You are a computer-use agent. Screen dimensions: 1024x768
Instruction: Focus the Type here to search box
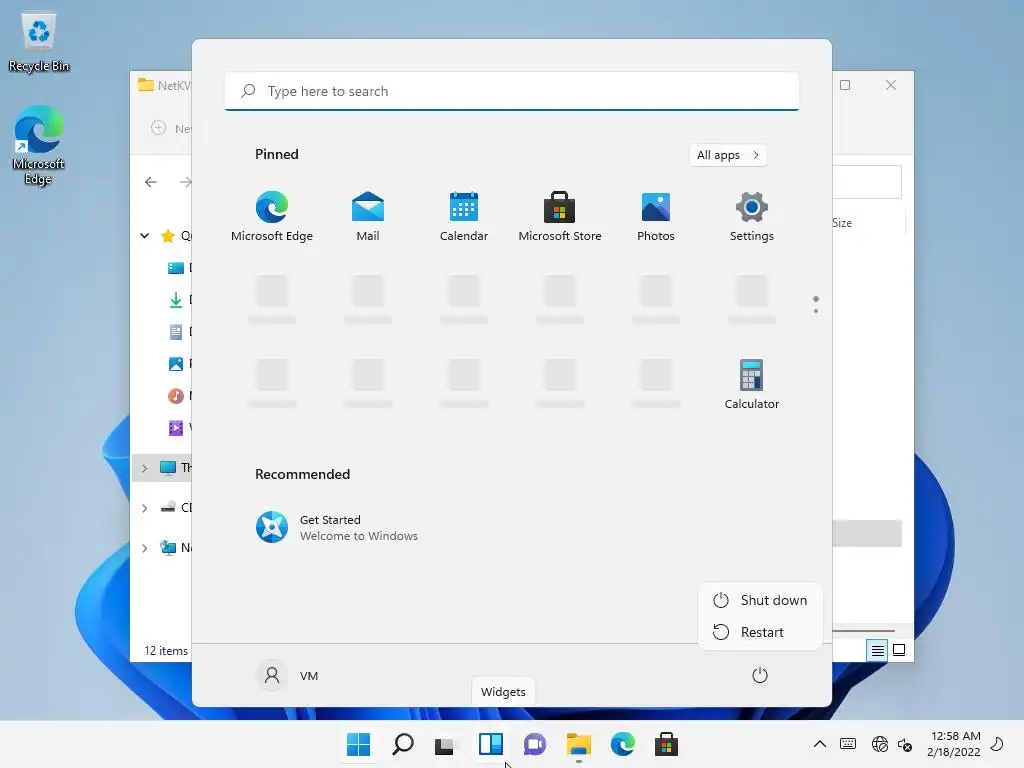512,91
